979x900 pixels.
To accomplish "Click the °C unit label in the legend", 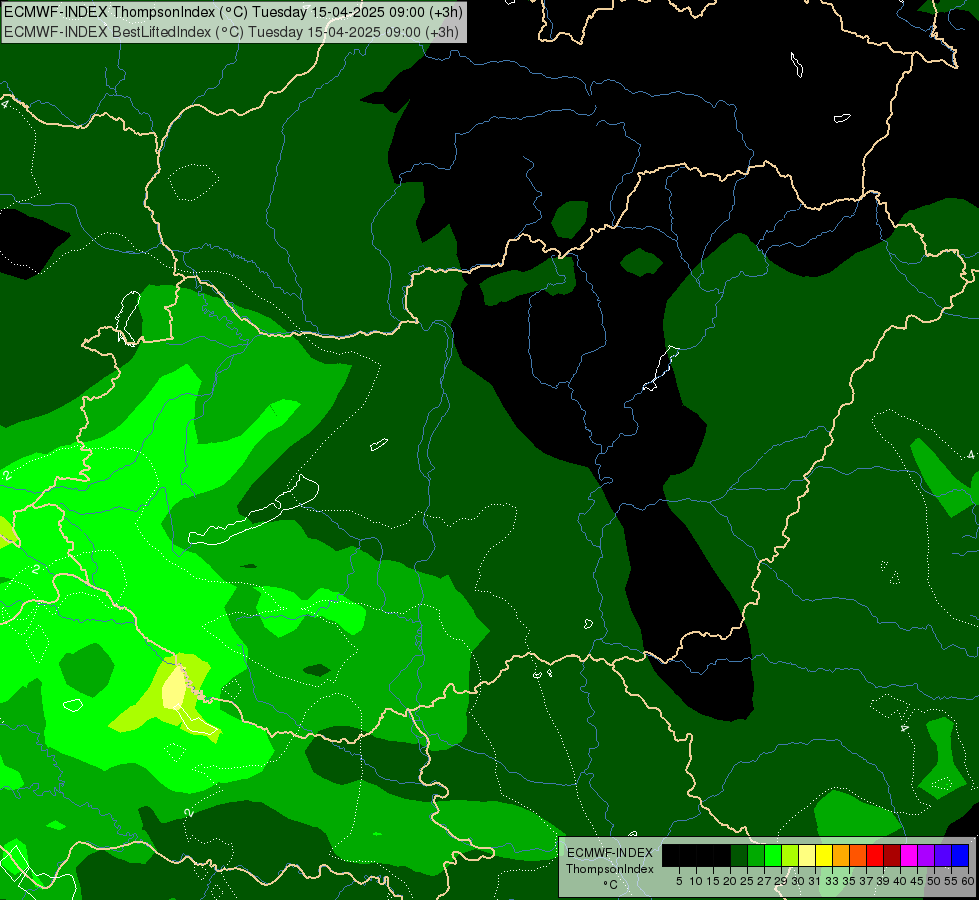I will tap(611, 885).
